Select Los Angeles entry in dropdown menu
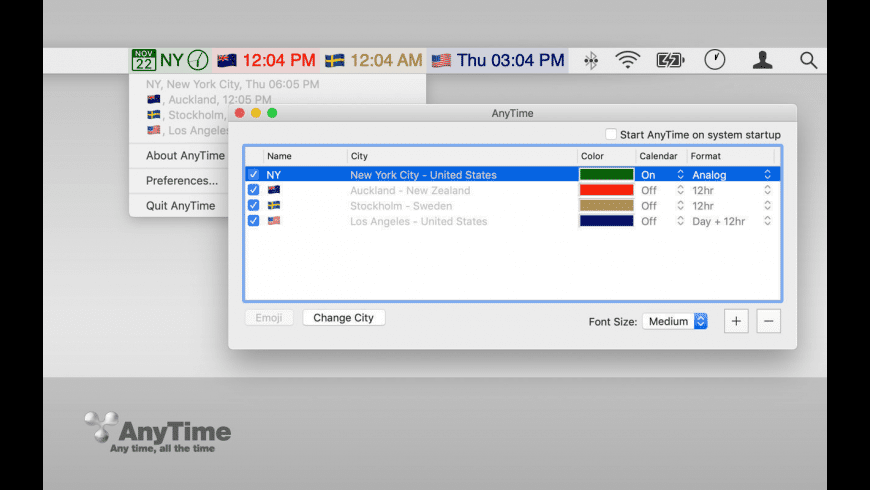Image resolution: width=870 pixels, height=490 pixels. [x=188, y=130]
